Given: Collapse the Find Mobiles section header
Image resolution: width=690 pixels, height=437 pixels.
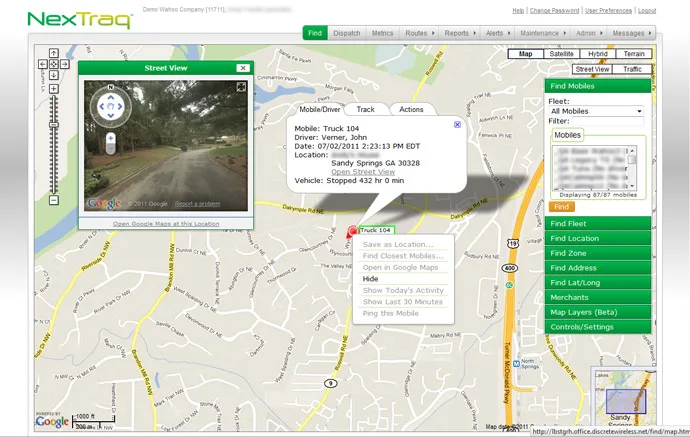Looking at the screenshot, I should click(598, 86).
